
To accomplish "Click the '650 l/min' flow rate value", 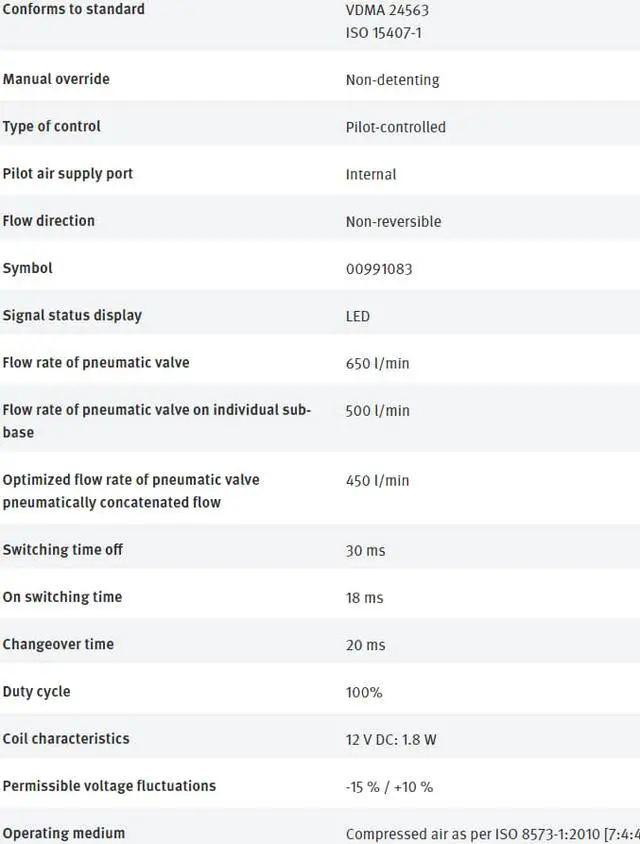I will [377, 364].
